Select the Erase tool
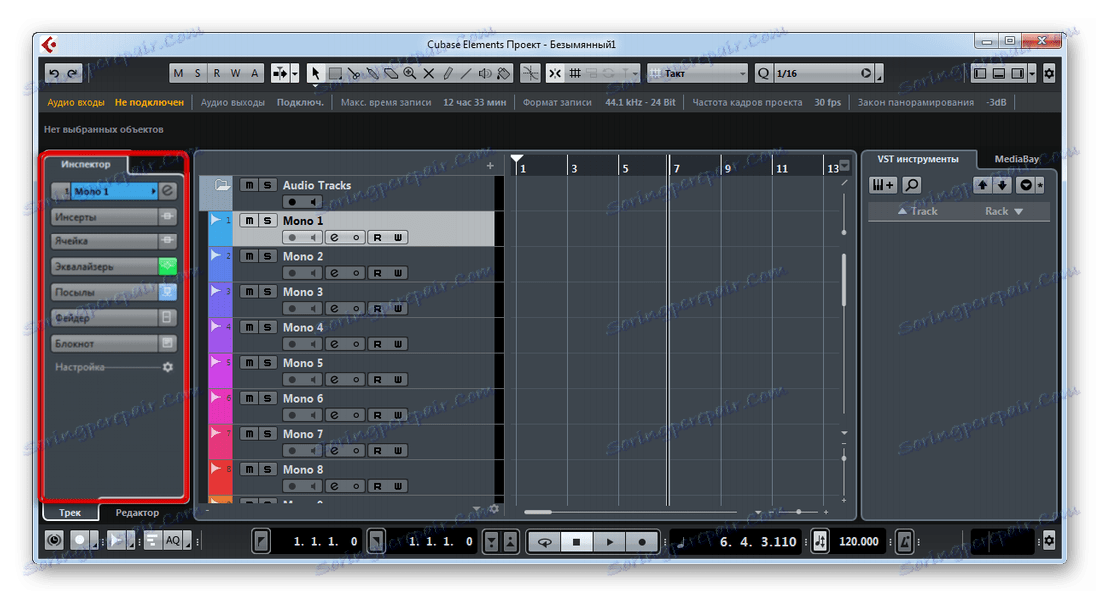 pos(391,73)
